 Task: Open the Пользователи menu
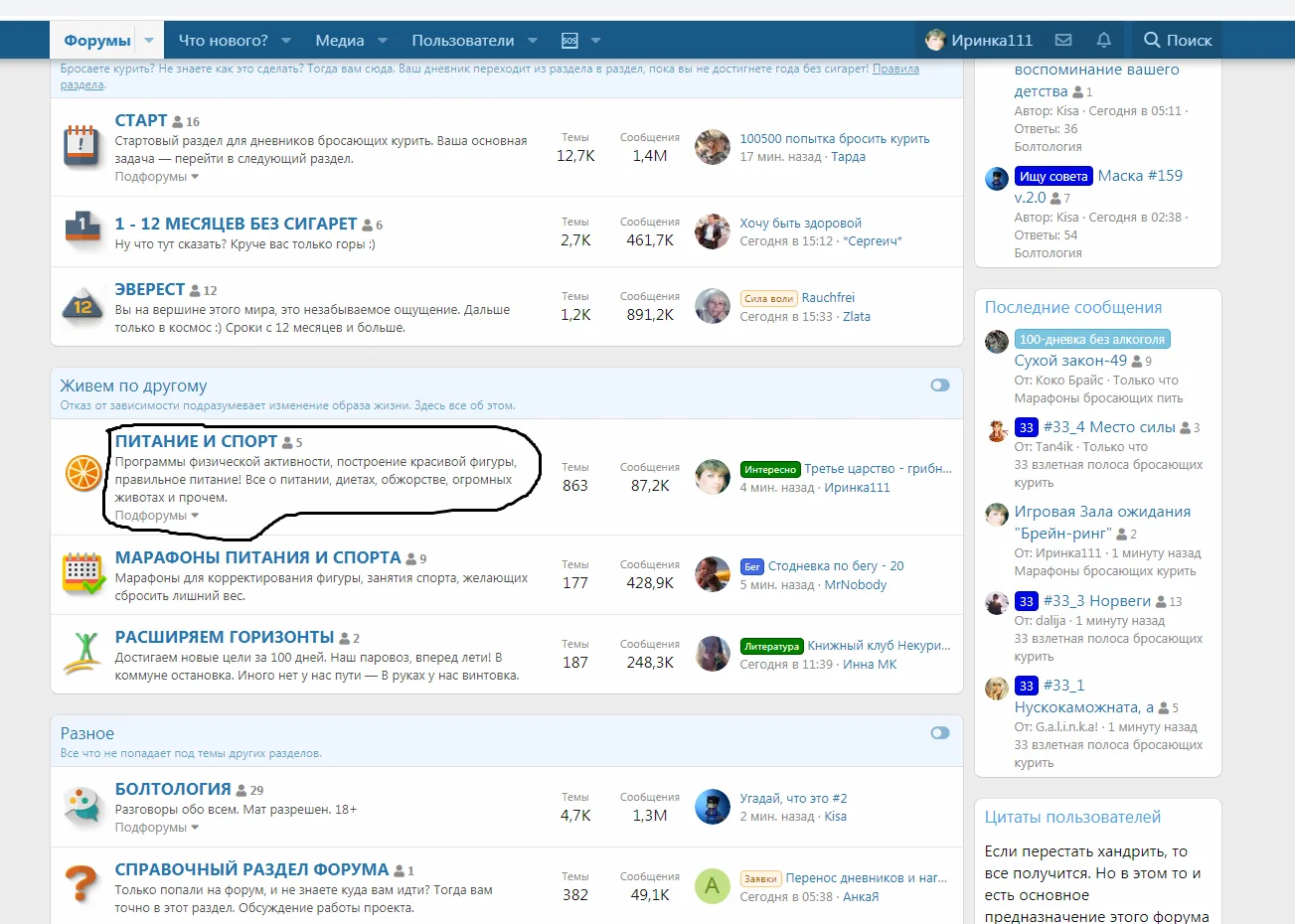(x=462, y=41)
